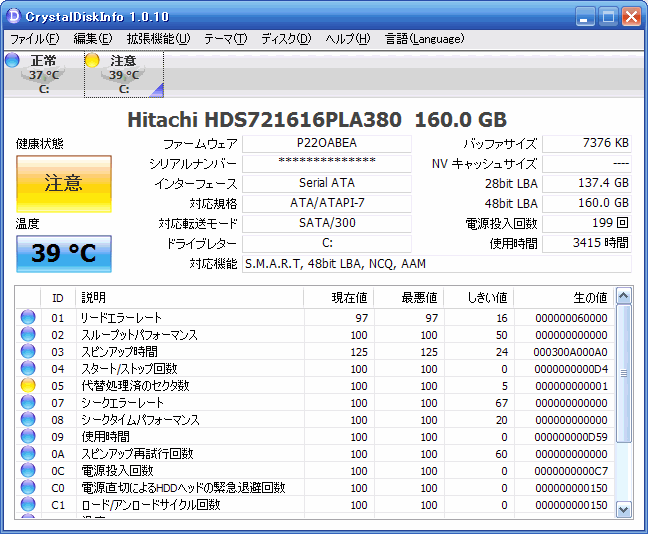Click the blue 39 °C temperature button
The width and height of the screenshot is (648, 534).
pyautogui.click(x=64, y=253)
